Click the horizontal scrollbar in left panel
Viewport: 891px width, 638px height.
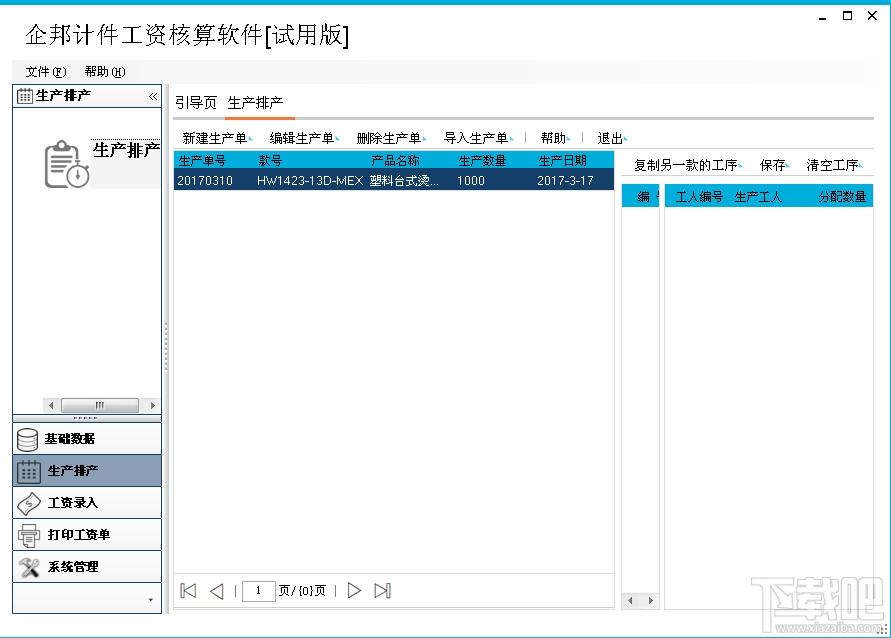(x=100, y=405)
